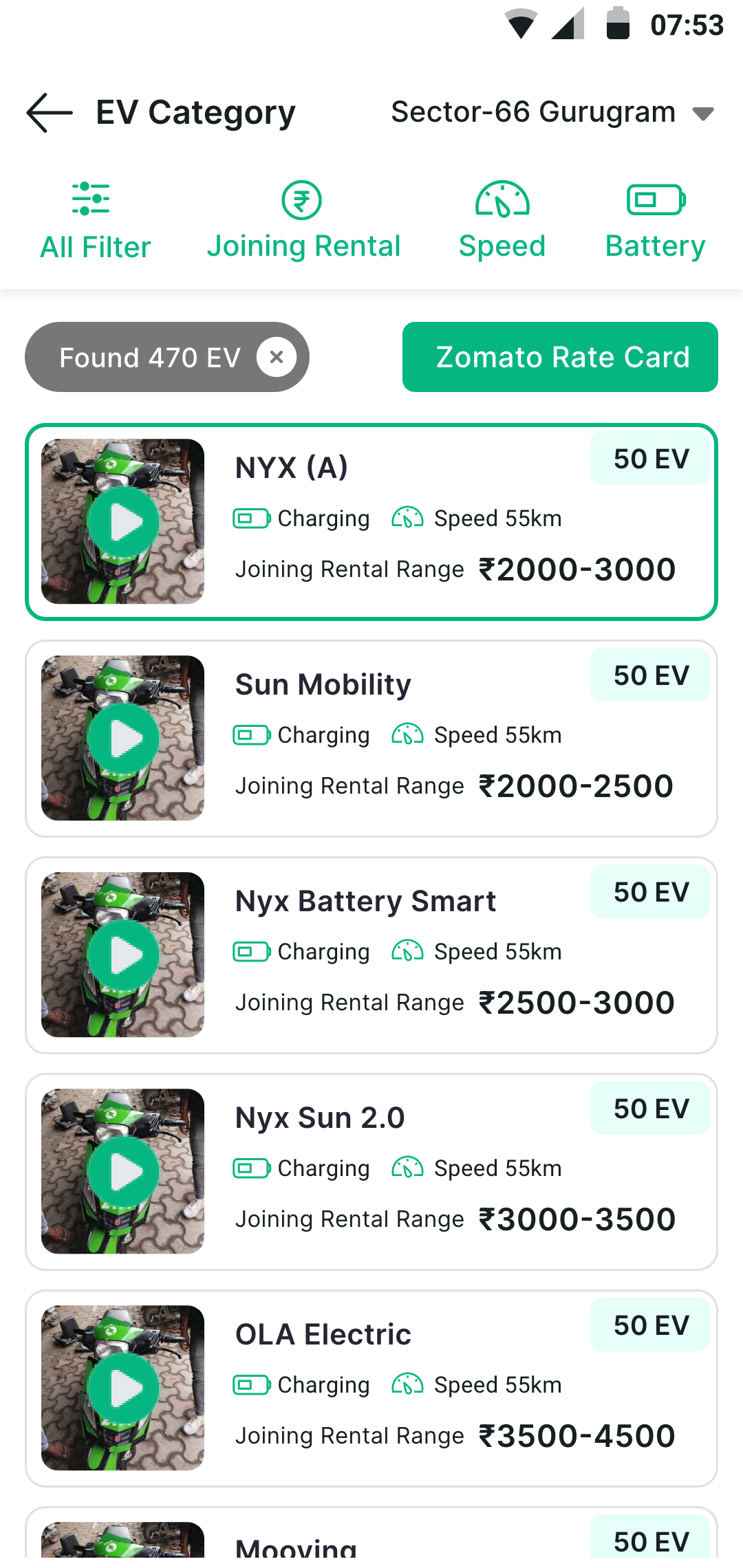Open the All Filter sliders icon
743x1568 pixels.
pyautogui.click(x=91, y=199)
